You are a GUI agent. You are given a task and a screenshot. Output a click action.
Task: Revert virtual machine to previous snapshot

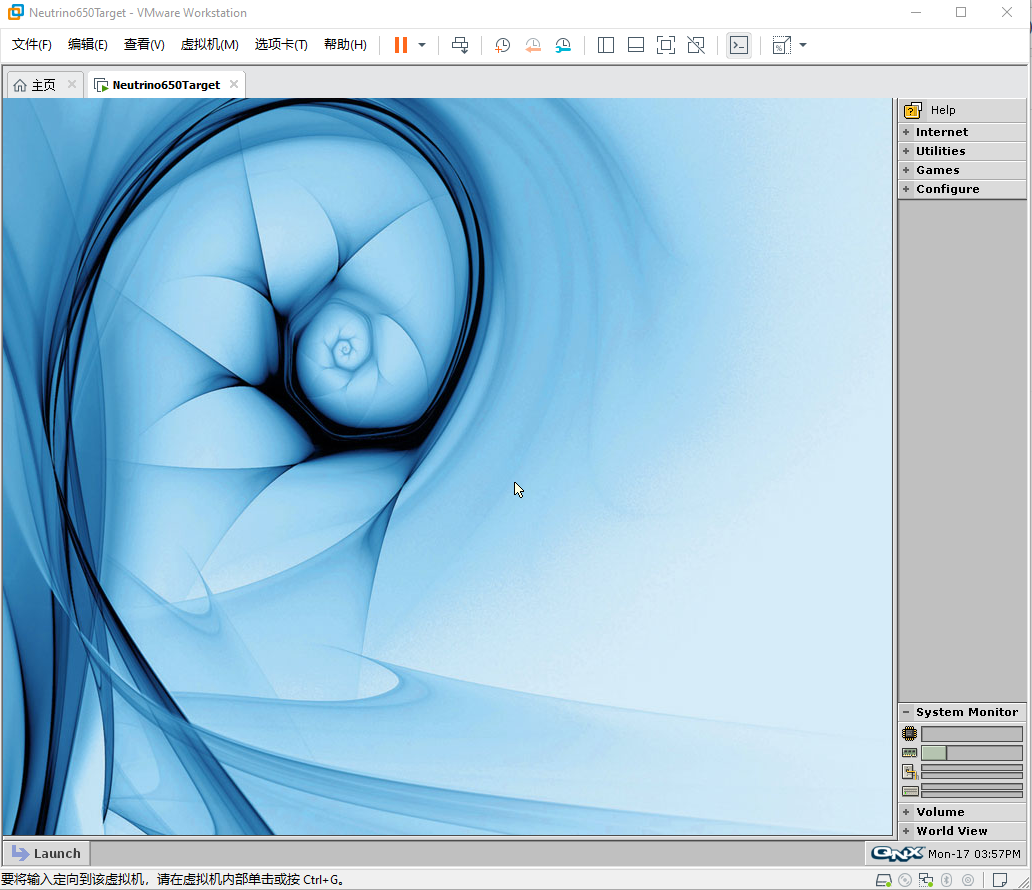point(533,45)
